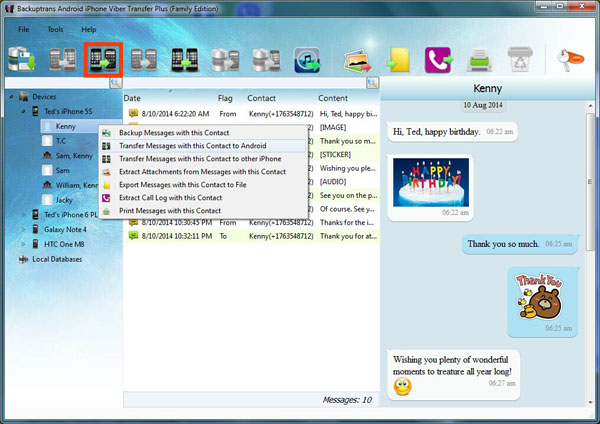This screenshot has height=424, width=600.
Task: Choose Backup Messages with this Contact
Action: (x=203, y=133)
